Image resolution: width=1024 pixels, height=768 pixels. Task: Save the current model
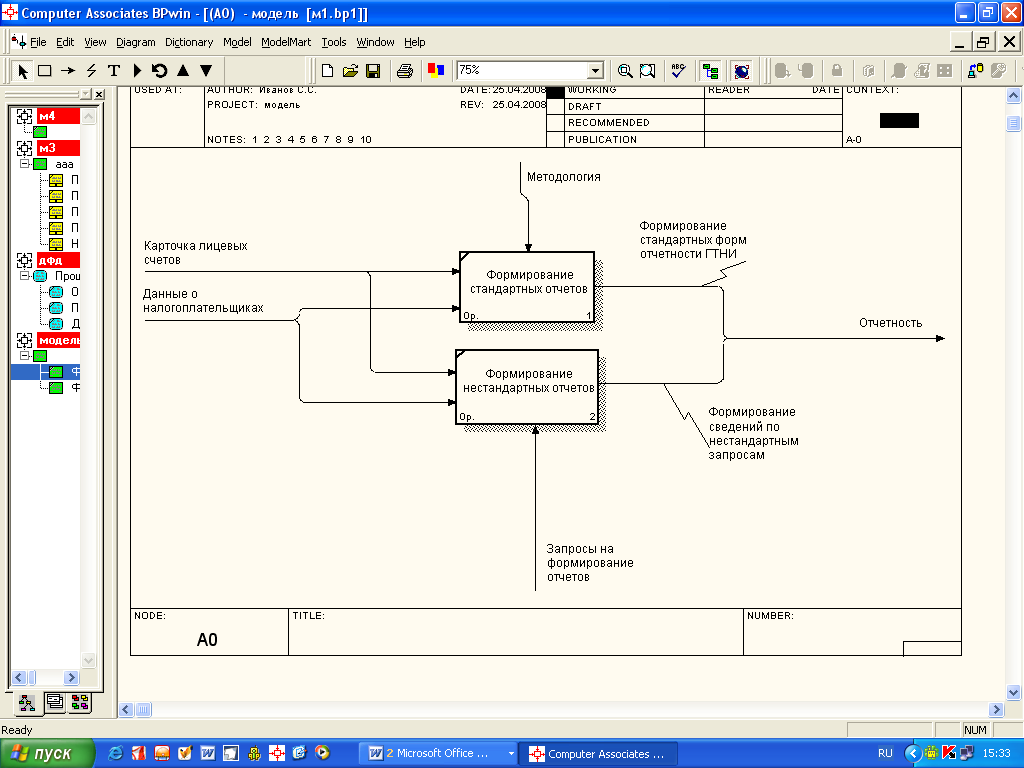coord(373,71)
